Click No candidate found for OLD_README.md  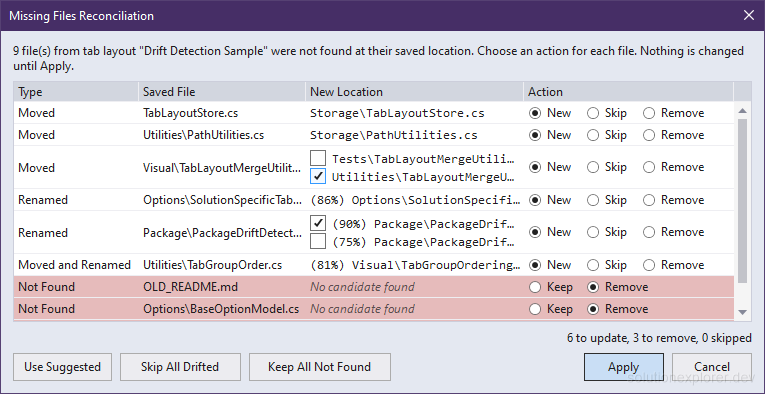point(362,287)
